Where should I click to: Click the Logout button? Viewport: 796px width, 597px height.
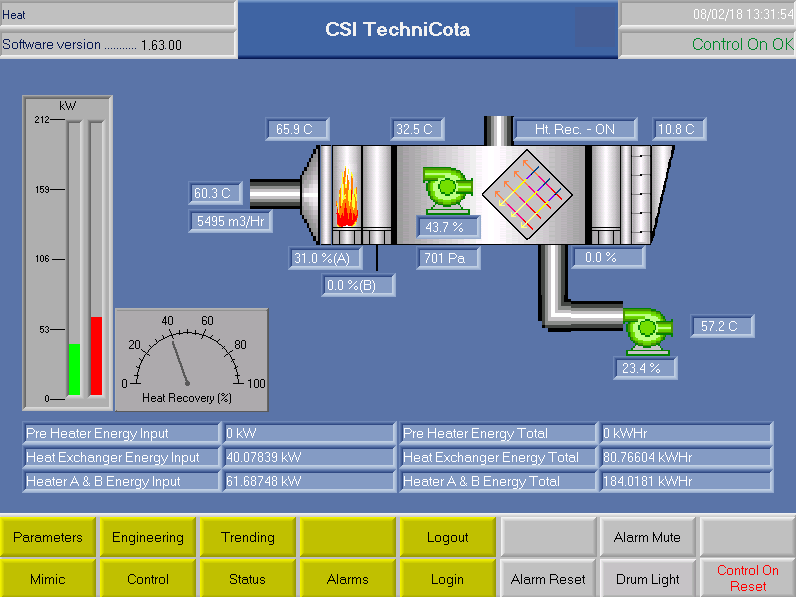(x=447, y=537)
